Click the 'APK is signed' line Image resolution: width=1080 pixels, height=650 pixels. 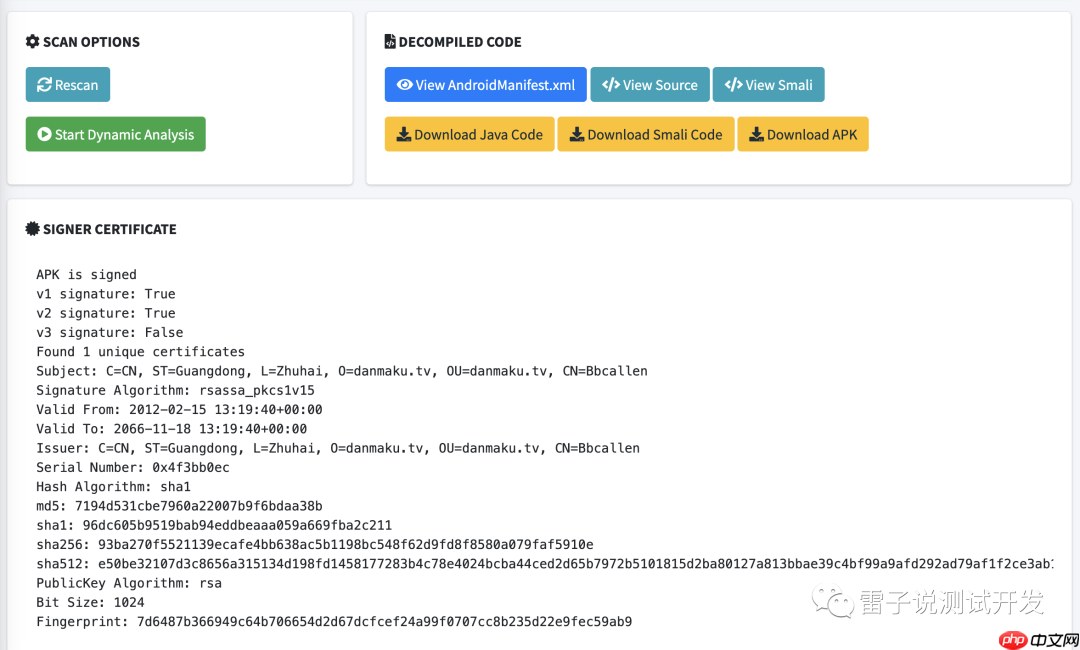click(86, 275)
